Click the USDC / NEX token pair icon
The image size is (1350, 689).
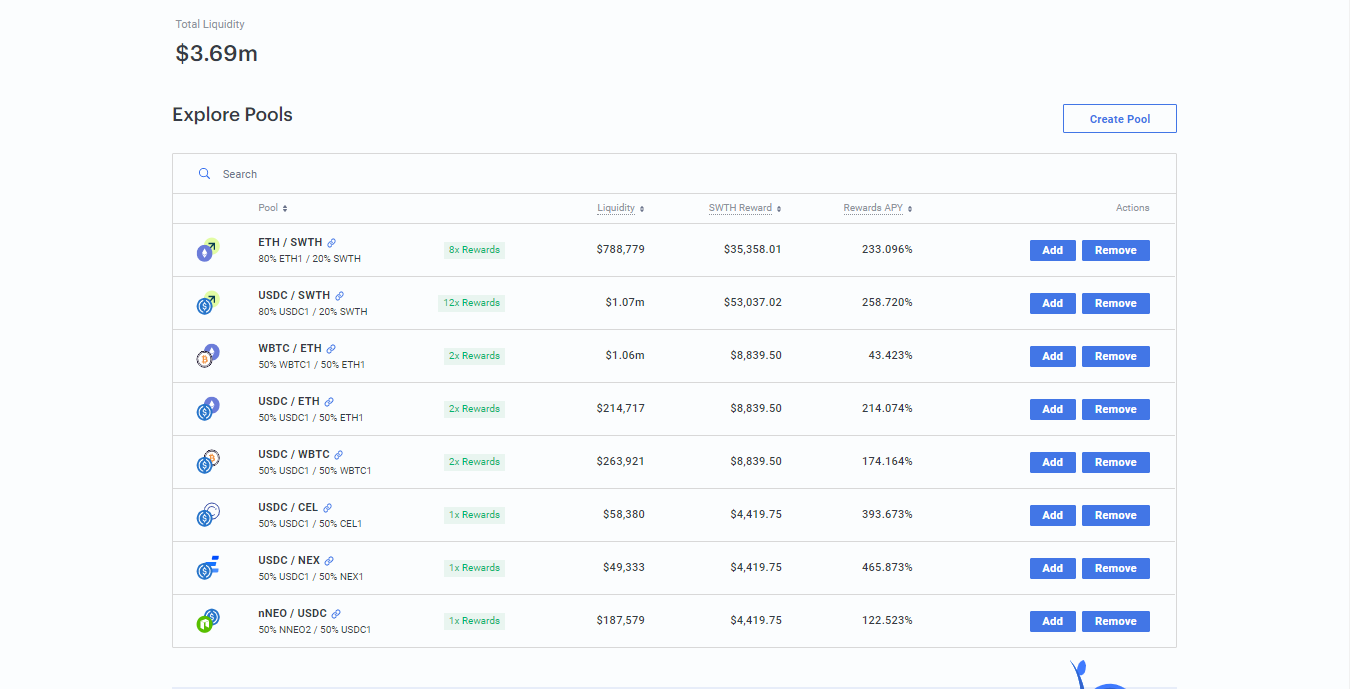(207, 568)
